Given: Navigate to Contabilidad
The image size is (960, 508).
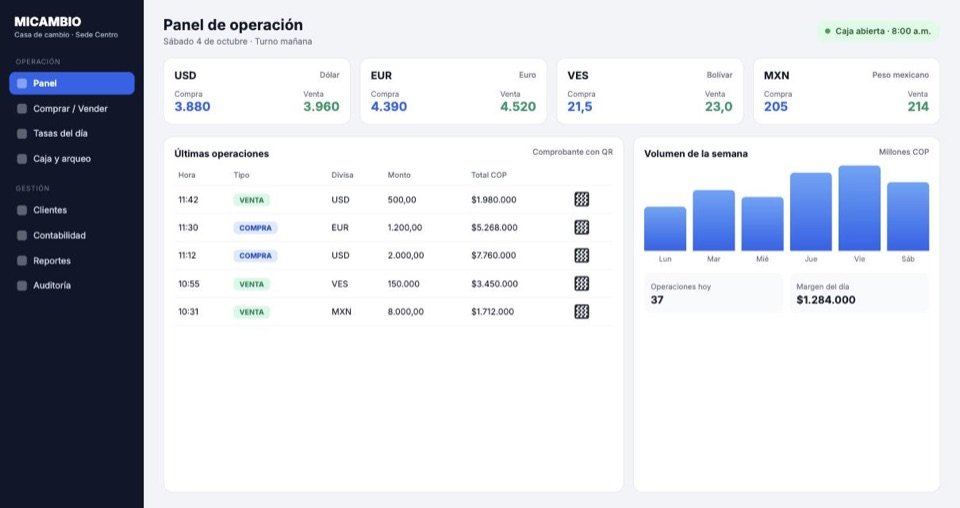Looking at the screenshot, I should pyautogui.click(x=72, y=235).
